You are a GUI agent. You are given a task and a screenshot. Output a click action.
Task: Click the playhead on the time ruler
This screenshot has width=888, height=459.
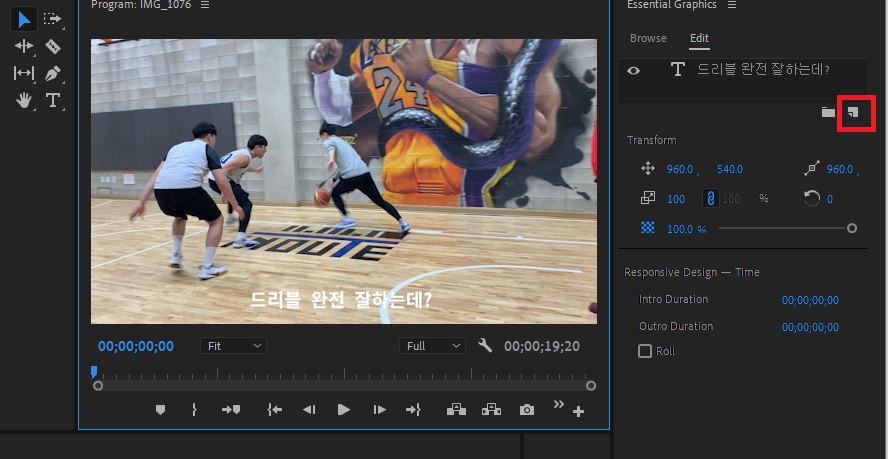pos(94,372)
